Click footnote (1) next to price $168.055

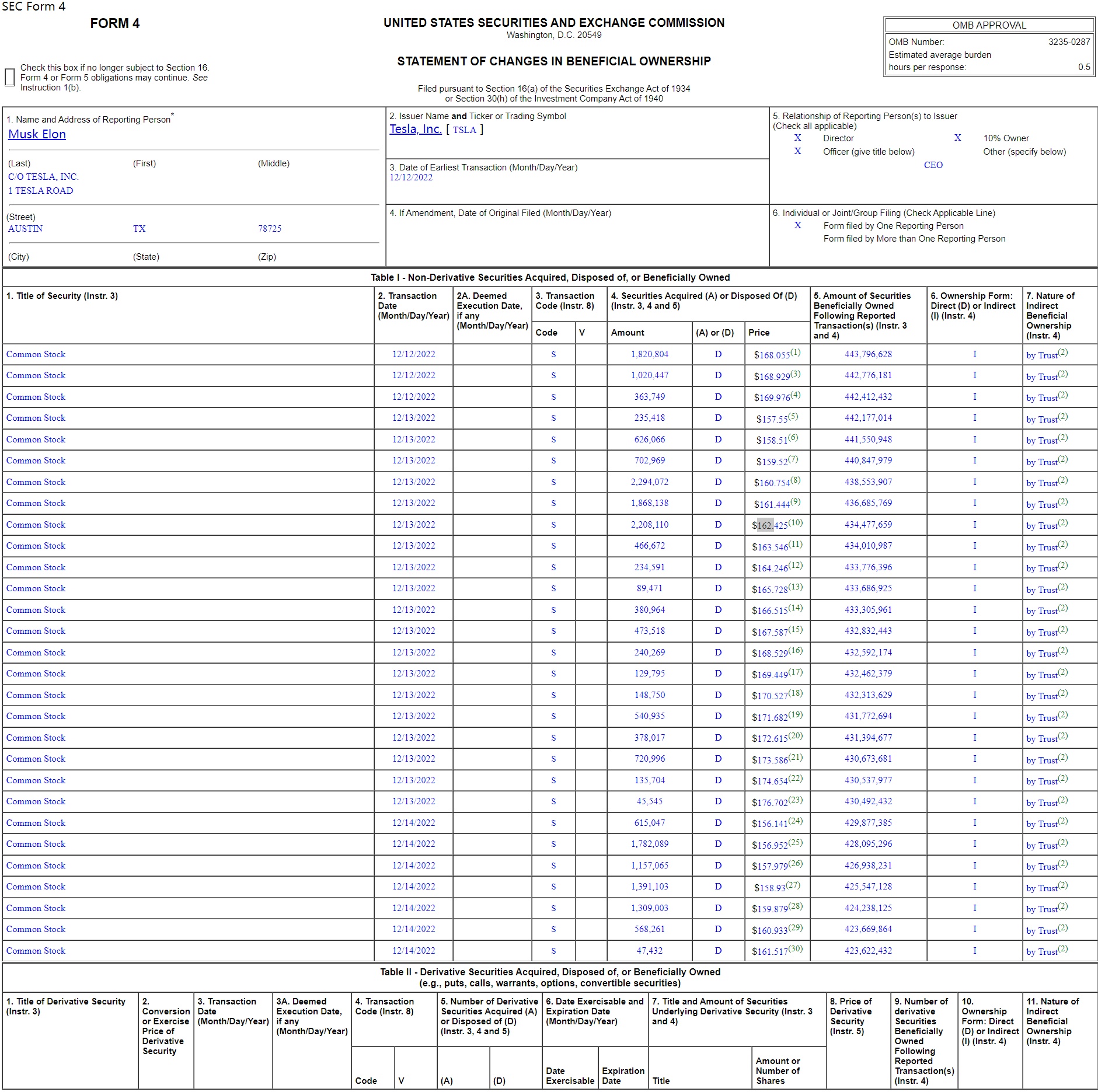point(796,353)
